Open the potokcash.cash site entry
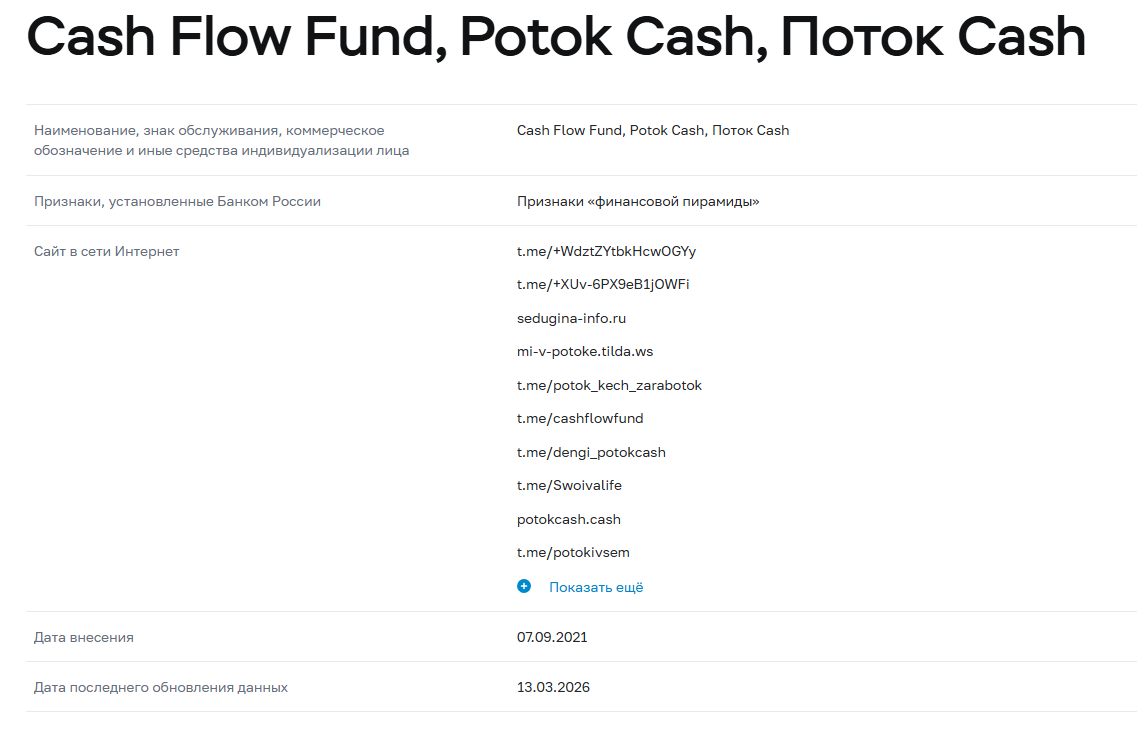This screenshot has height=733, width=1144. tap(569, 519)
